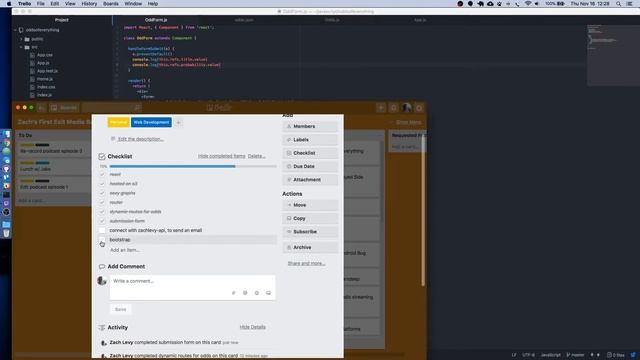Open the Window menu in menu bar

[133, 4]
